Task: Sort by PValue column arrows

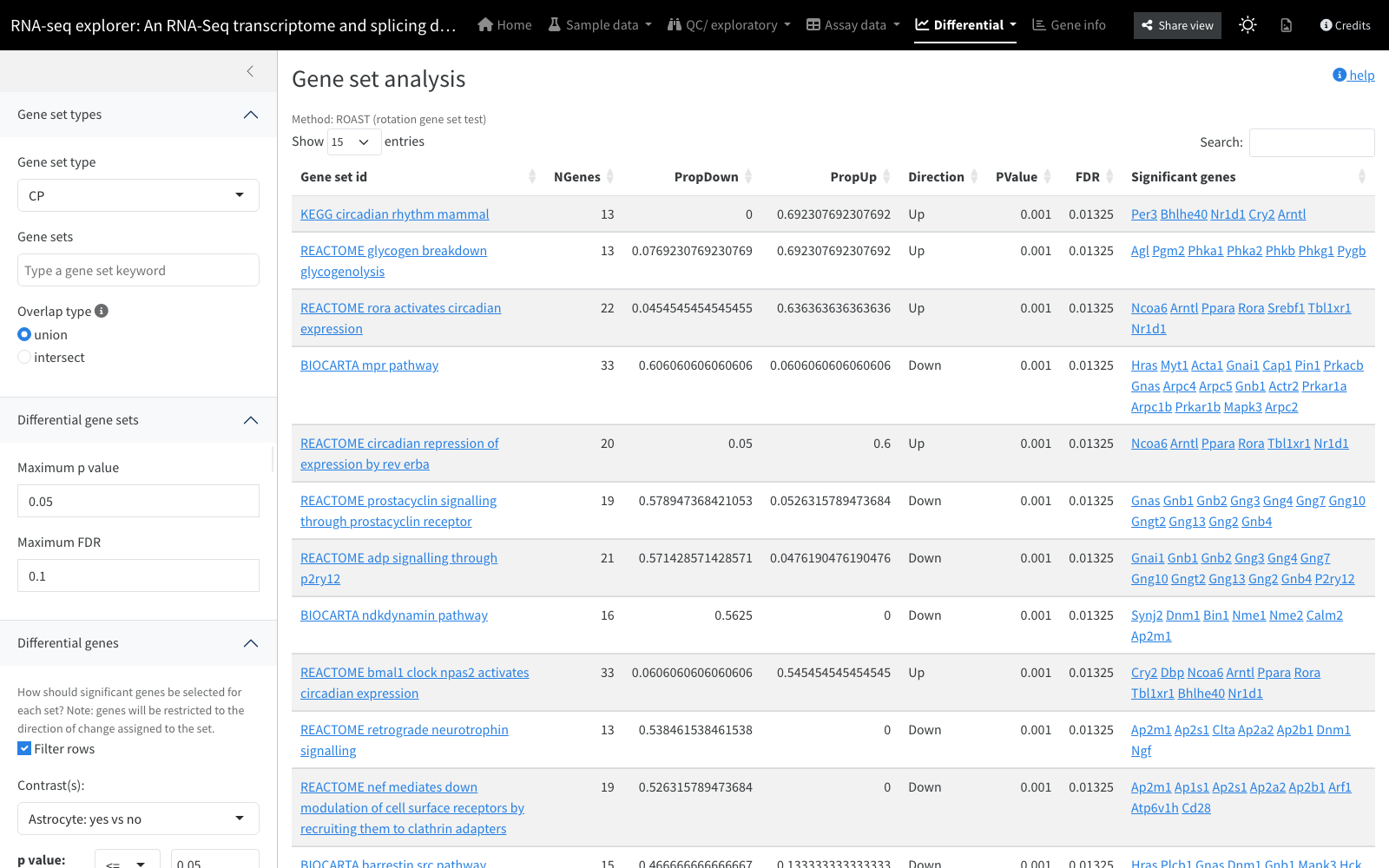Action: (x=1047, y=177)
